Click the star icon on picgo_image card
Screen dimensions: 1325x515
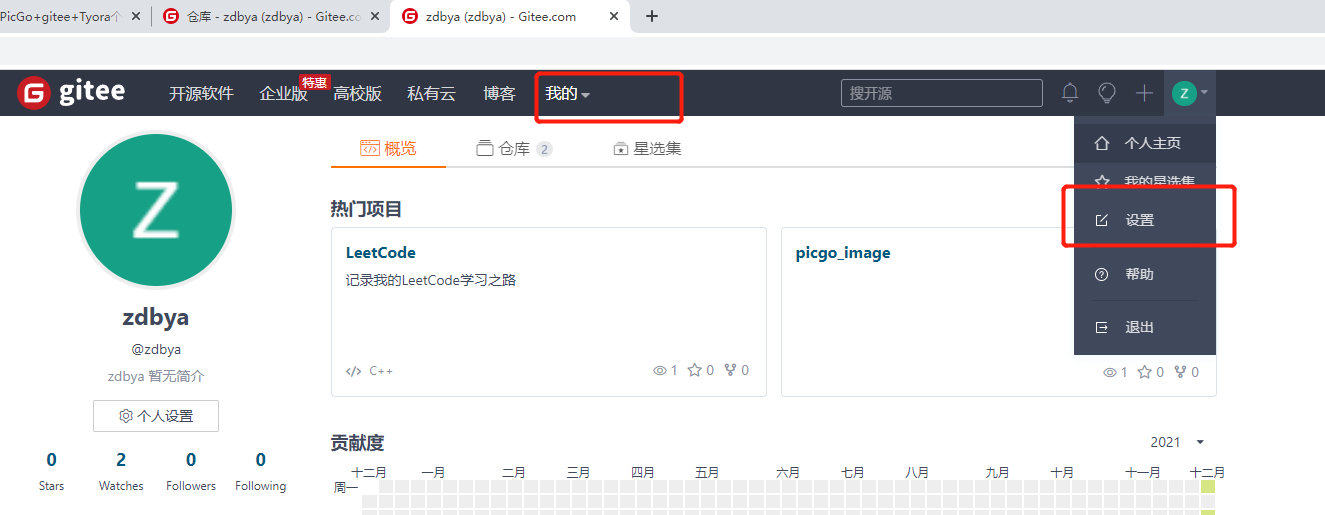1145,372
